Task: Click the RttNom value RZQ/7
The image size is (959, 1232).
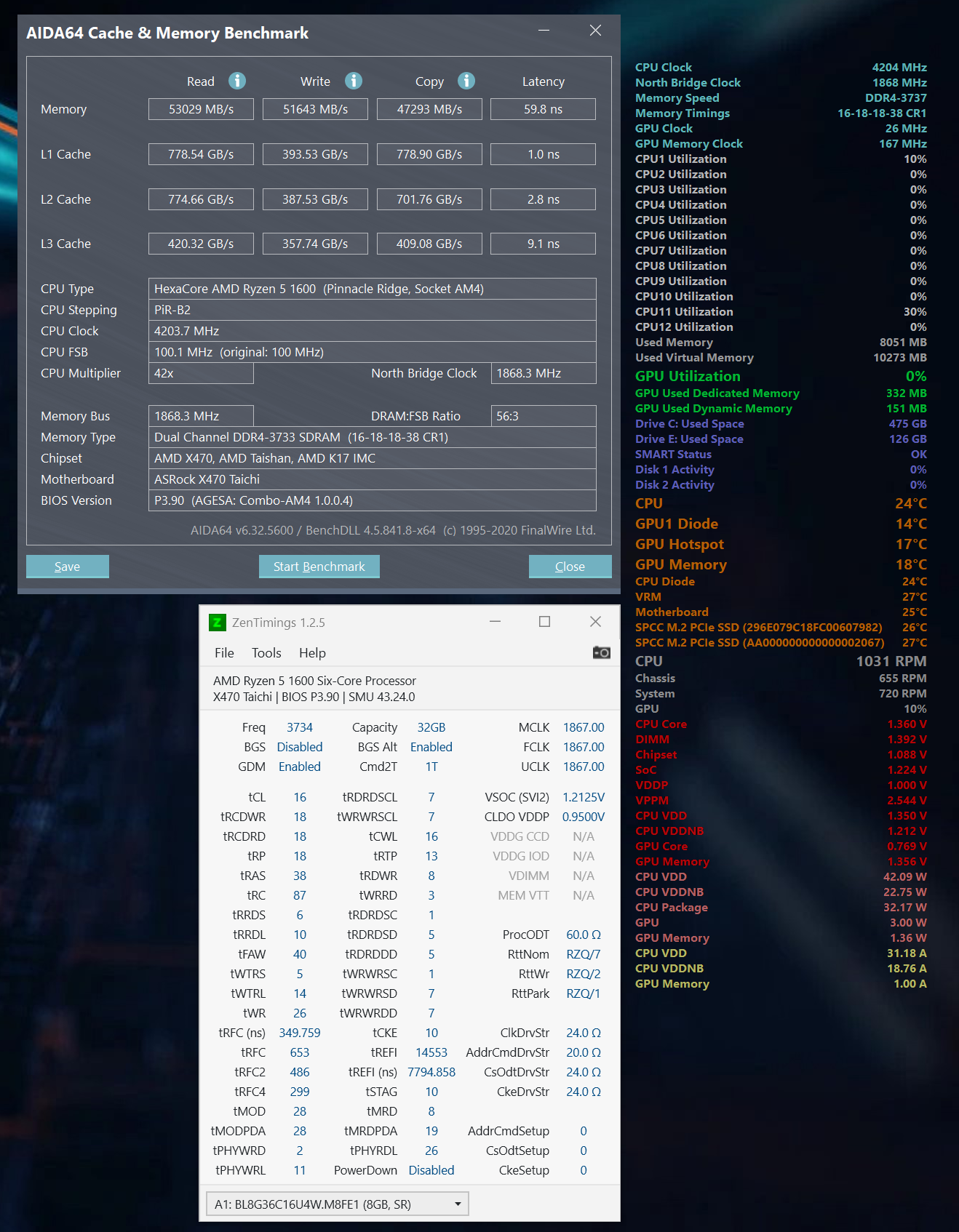Action: [584, 954]
